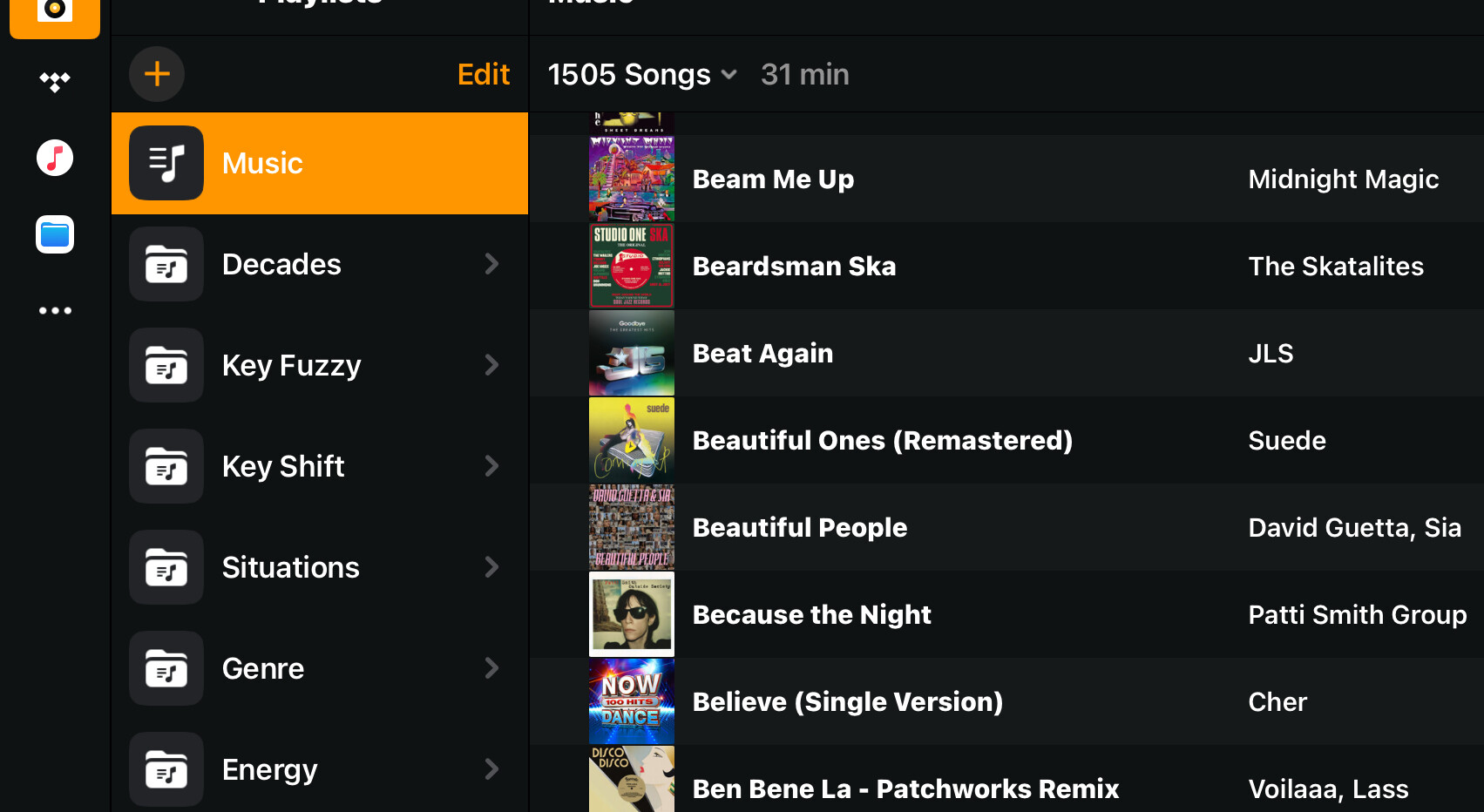Select the song Beam Me Up
Screen dimensions: 1484x812
pos(773,179)
